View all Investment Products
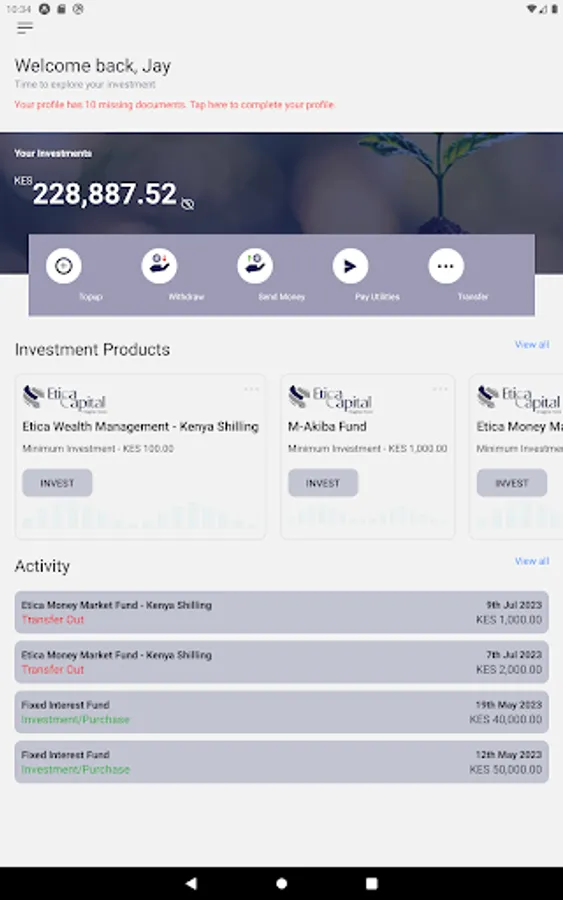 click(x=532, y=344)
